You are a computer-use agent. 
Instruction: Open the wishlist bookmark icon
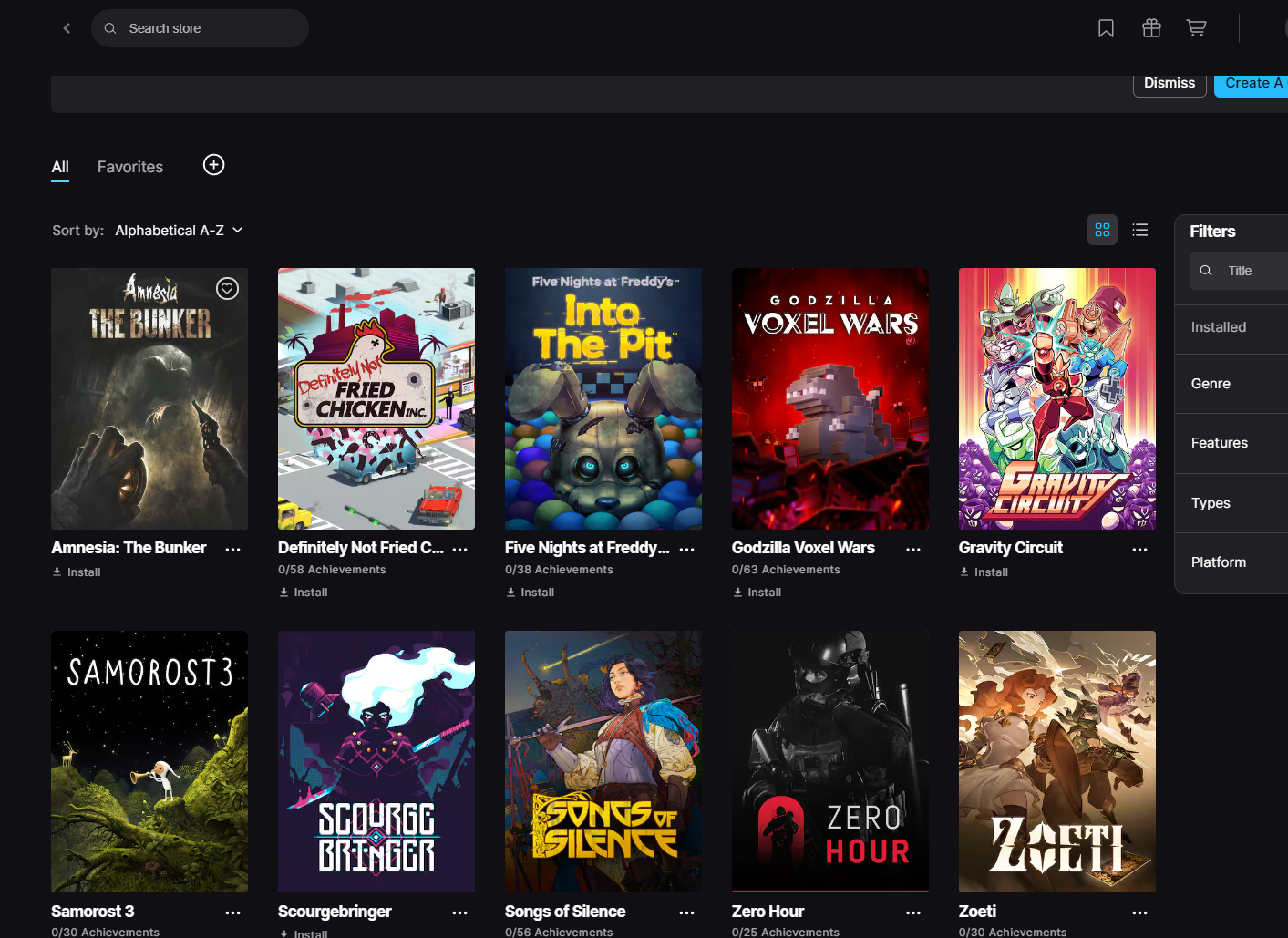point(1106,28)
